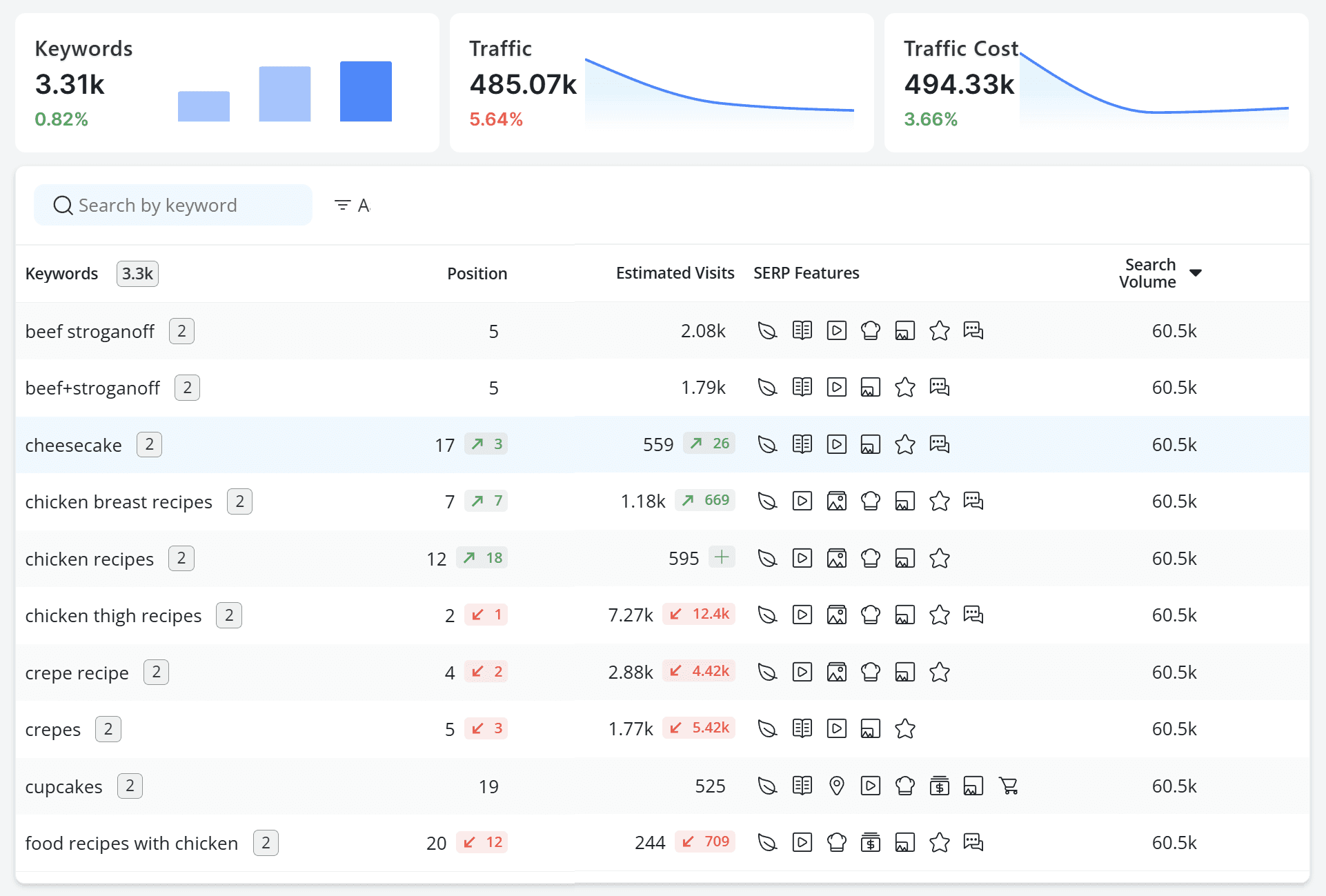Click the dollar ads icon for food recipes with chicken
This screenshot has height=896, width=1326.
(871, 842)
